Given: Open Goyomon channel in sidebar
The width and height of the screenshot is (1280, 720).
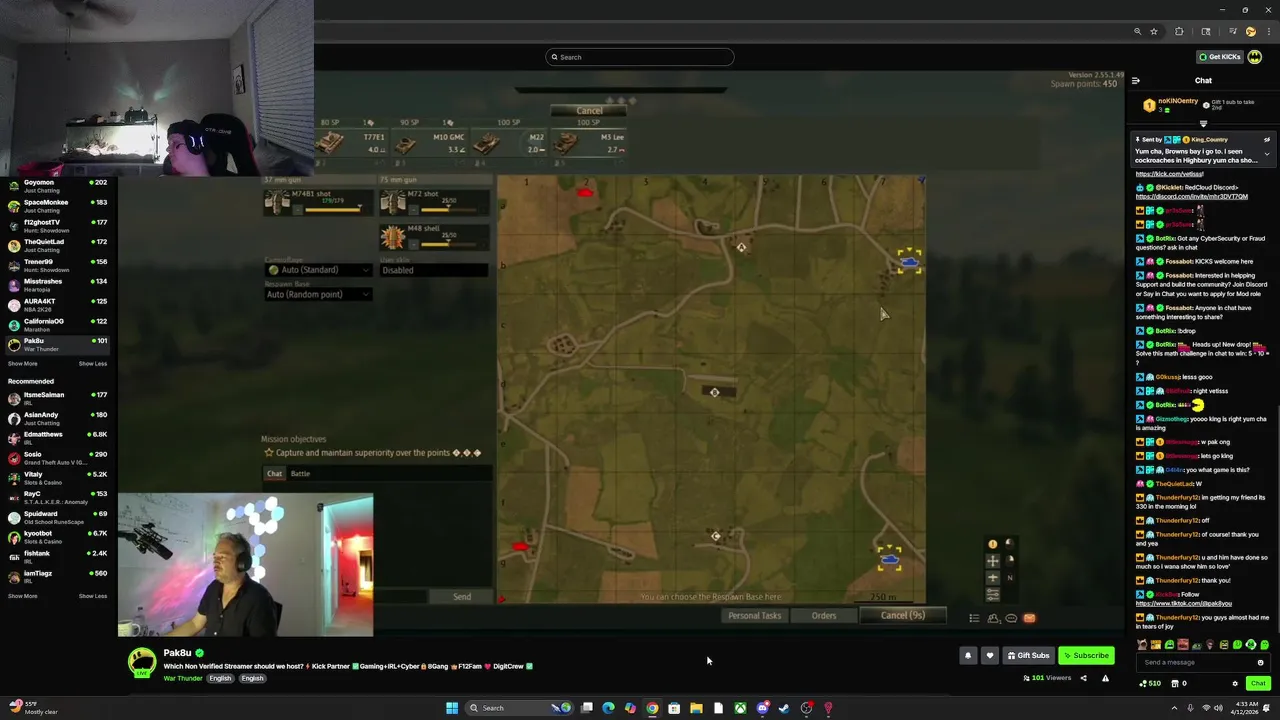Looking at the screenshot, I should [57, 186].
